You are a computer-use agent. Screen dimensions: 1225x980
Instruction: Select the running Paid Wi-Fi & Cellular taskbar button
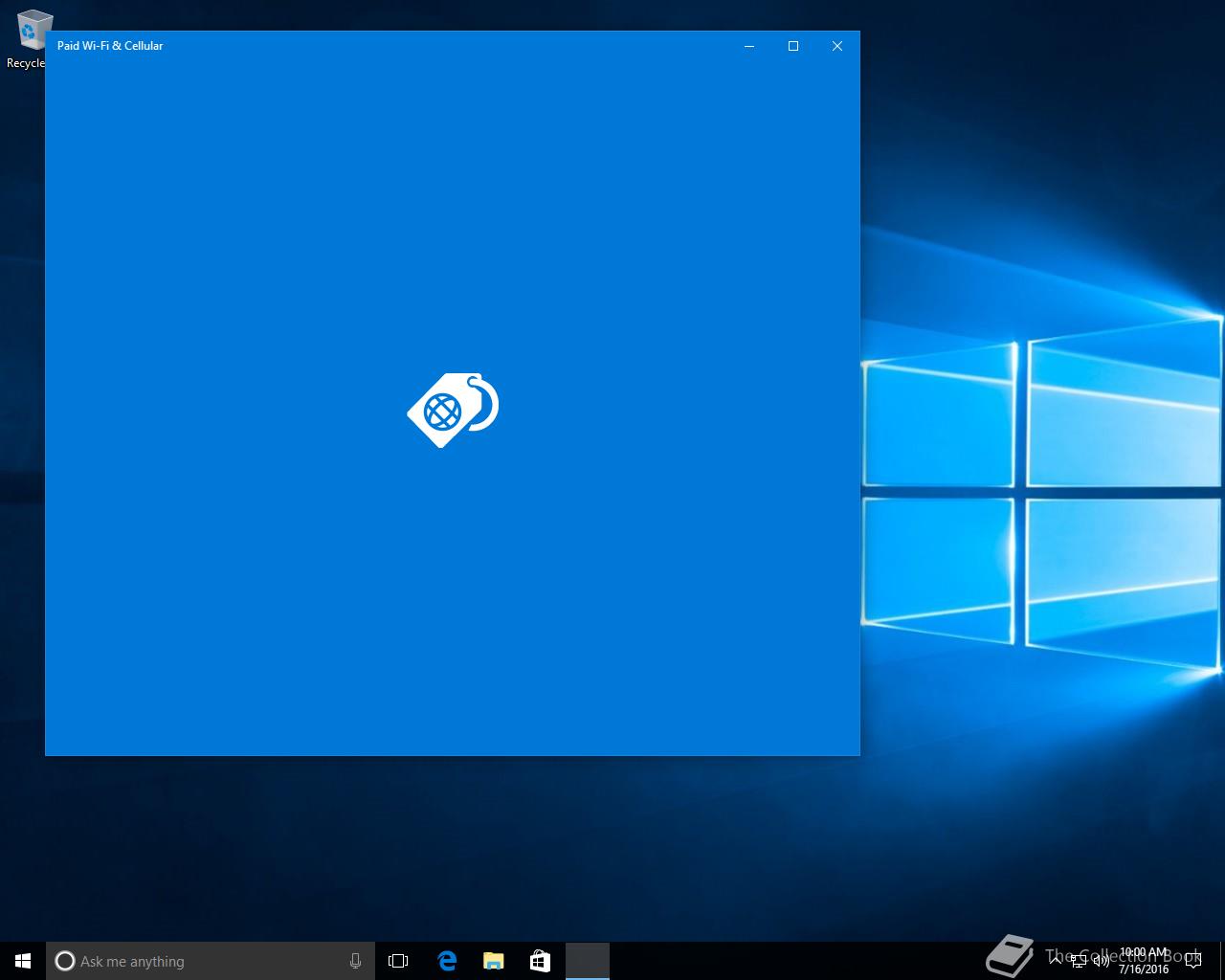pos(587,961)
